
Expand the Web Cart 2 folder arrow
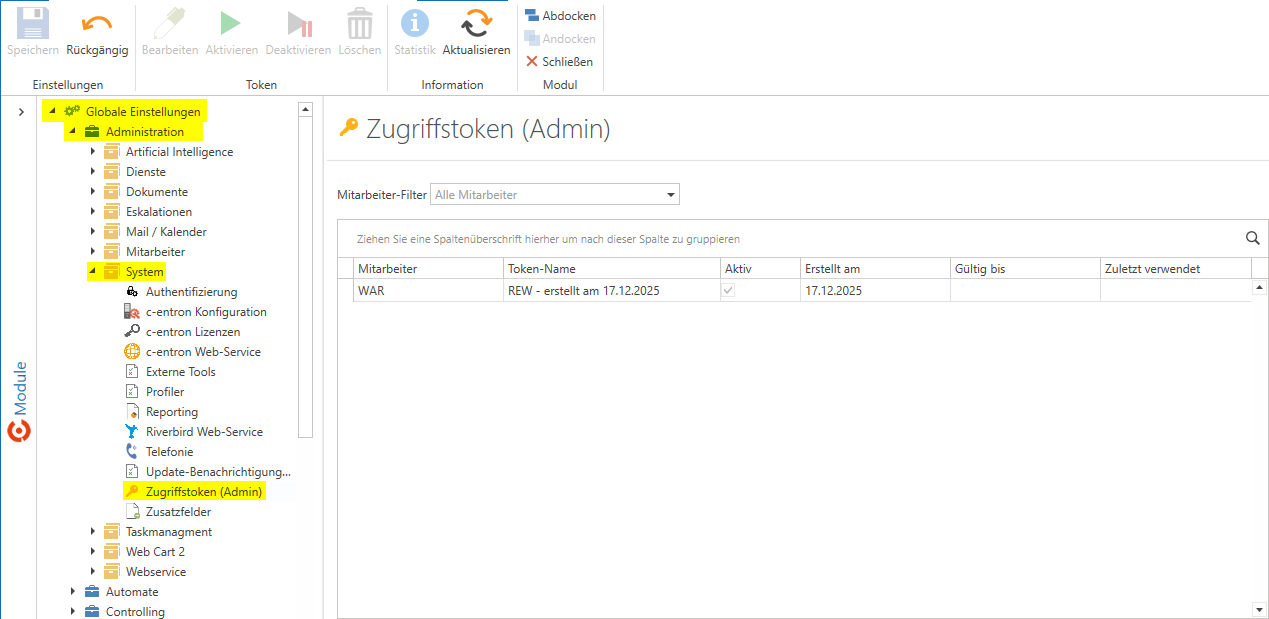click(x=93, y=552)
